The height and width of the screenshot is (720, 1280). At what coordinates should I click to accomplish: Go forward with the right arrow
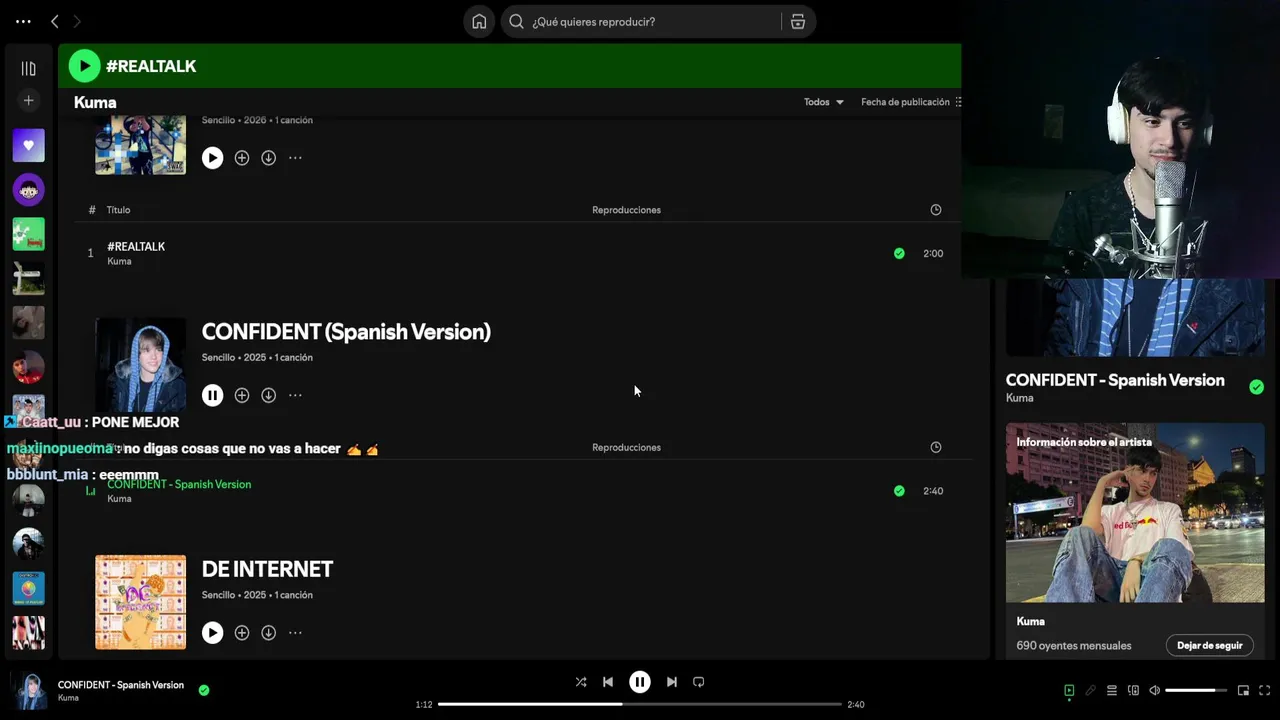point(77,21)
